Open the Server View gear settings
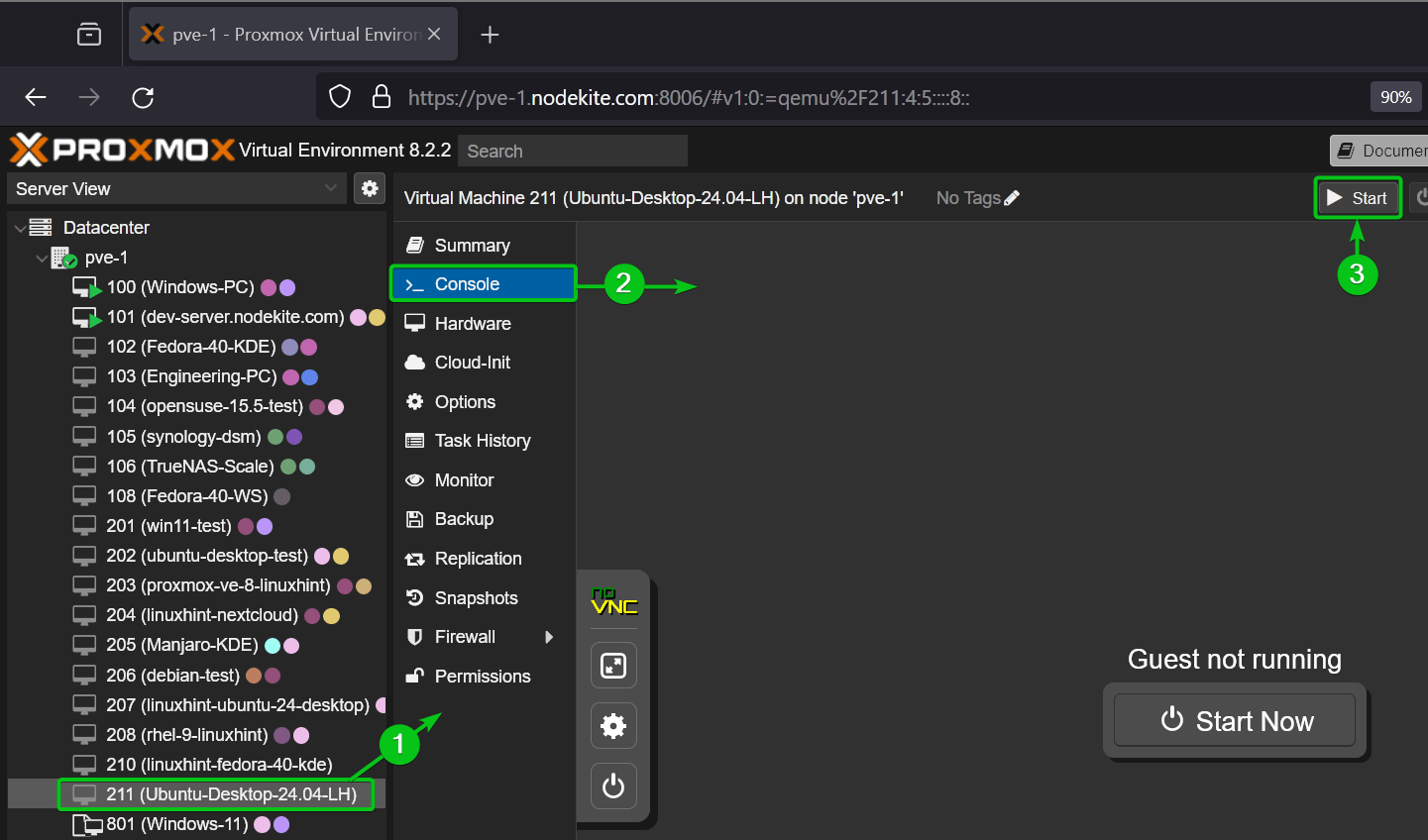 [x=370, y=188]
